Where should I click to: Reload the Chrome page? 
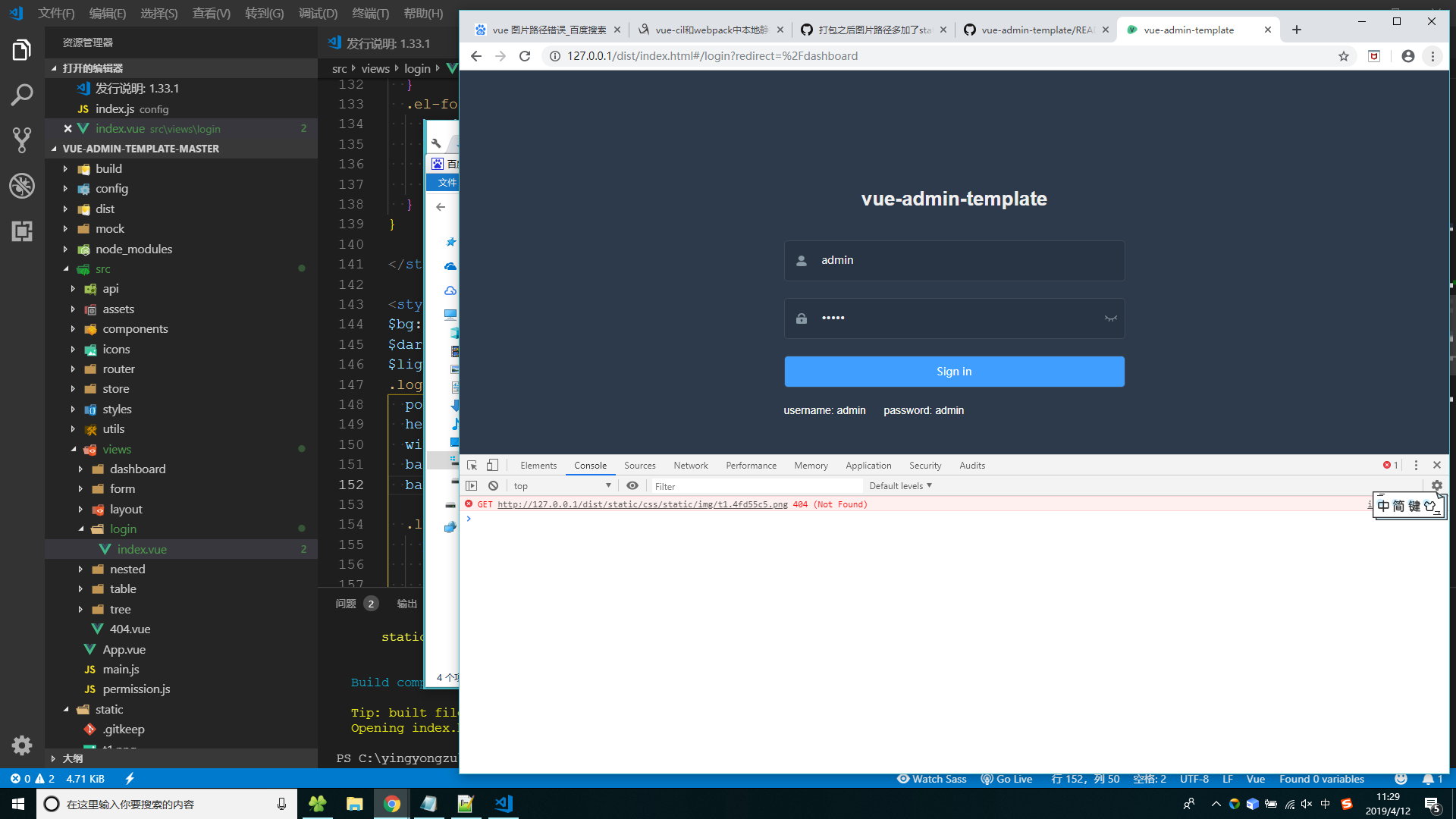[525, 56]
